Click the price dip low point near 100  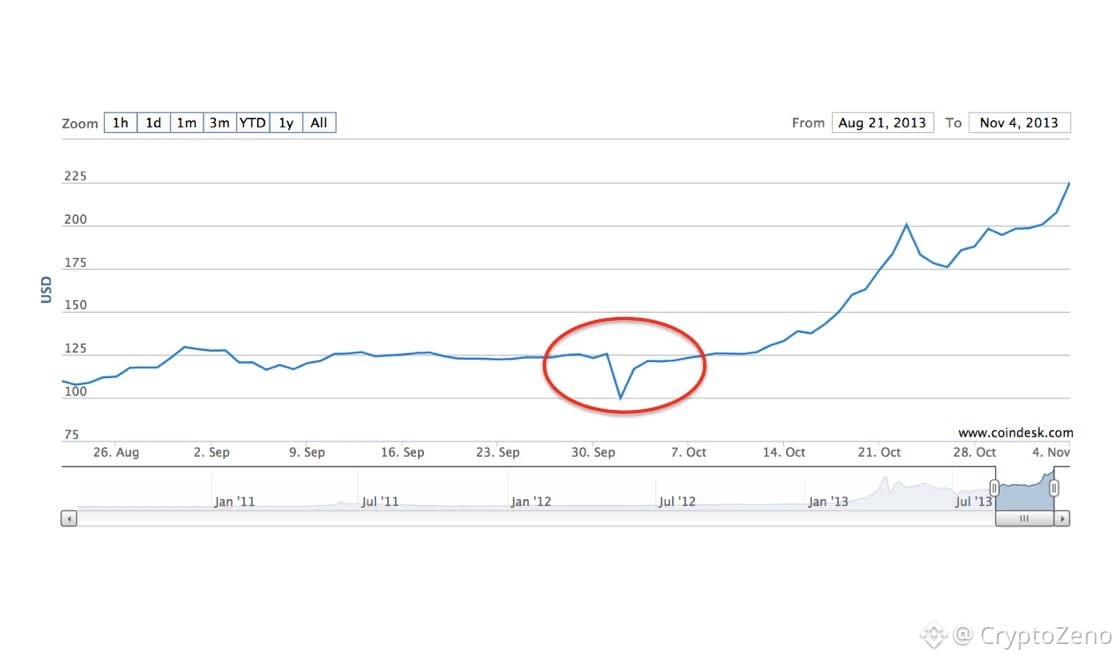[x=621, y=397]
